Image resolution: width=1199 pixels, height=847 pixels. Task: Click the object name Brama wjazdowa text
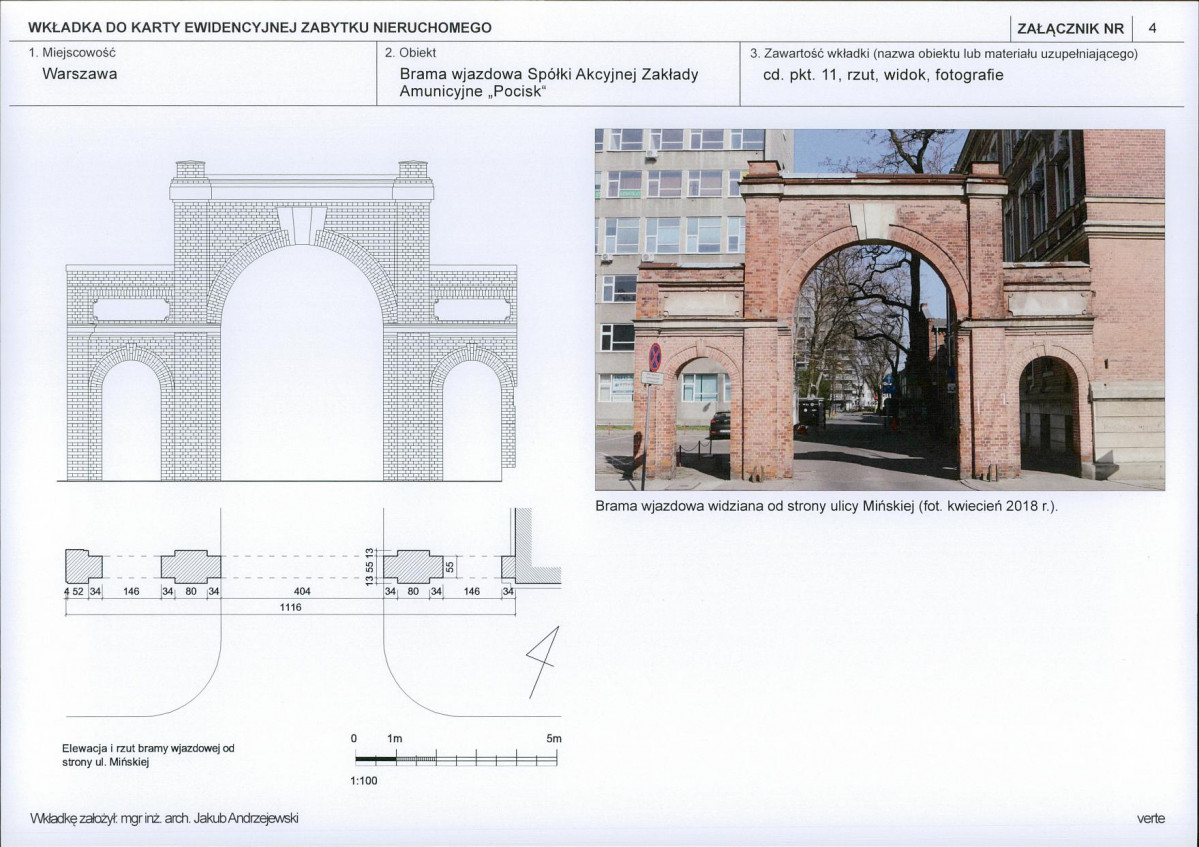[x=548, y=83]
